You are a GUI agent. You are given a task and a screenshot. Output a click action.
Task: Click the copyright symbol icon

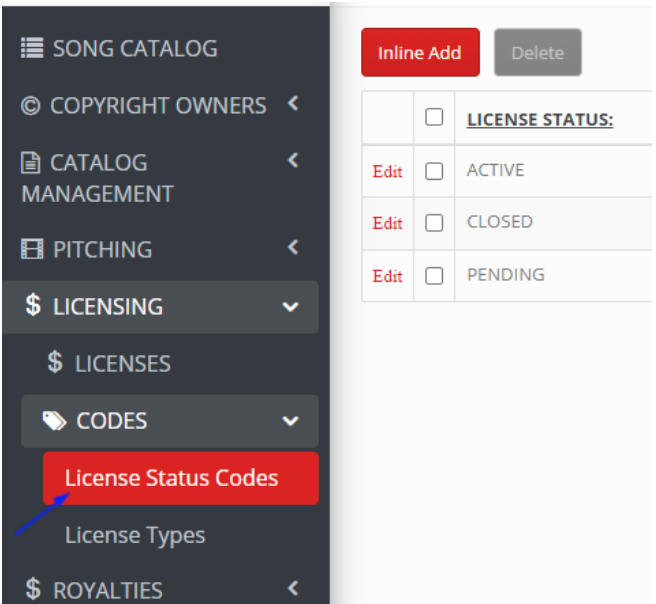(x=31, y=106)
